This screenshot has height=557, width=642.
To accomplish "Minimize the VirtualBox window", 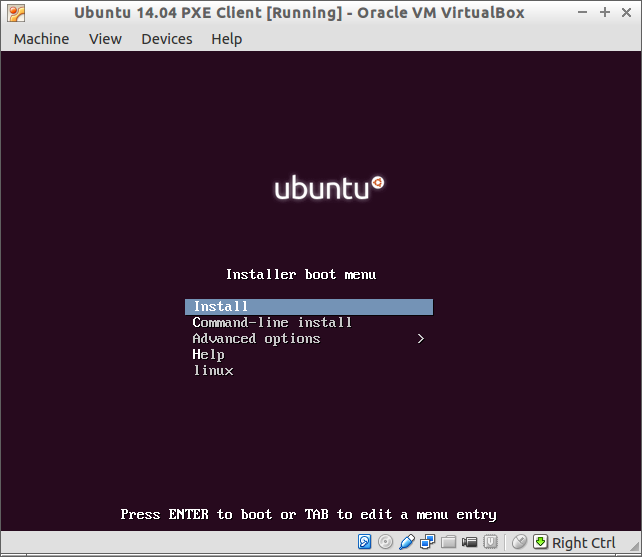I will 582,13.
